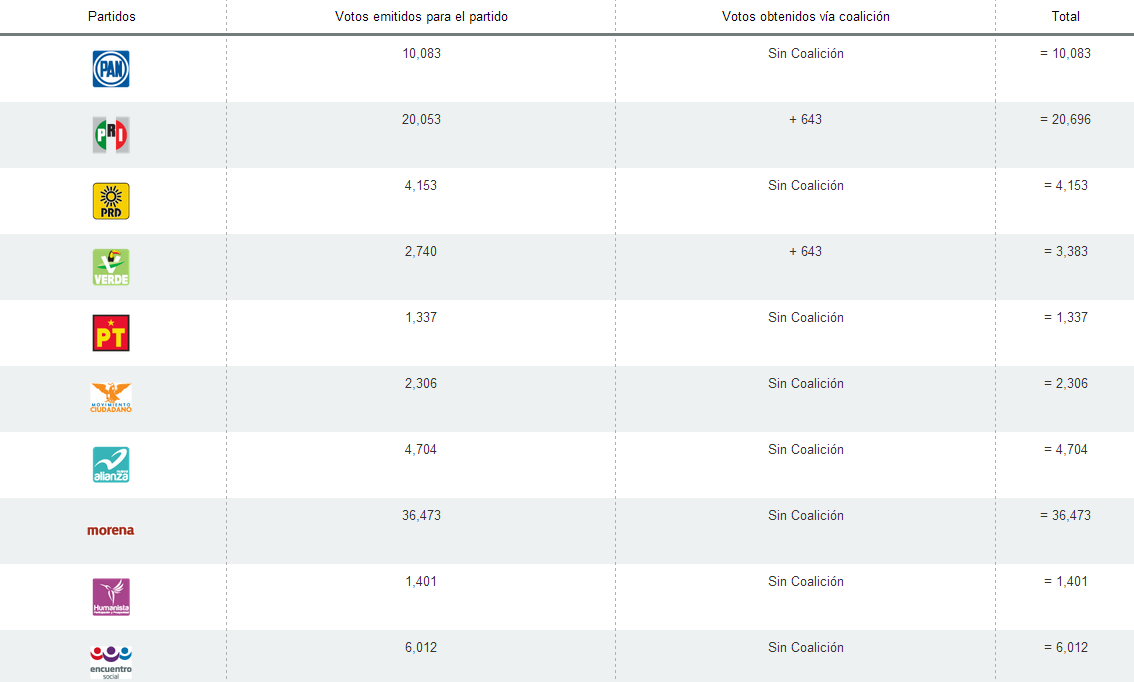Click 'Votos emitidos para el partido' header
This screenshot has height=682, width=1134.
click(x=421, y=17)
